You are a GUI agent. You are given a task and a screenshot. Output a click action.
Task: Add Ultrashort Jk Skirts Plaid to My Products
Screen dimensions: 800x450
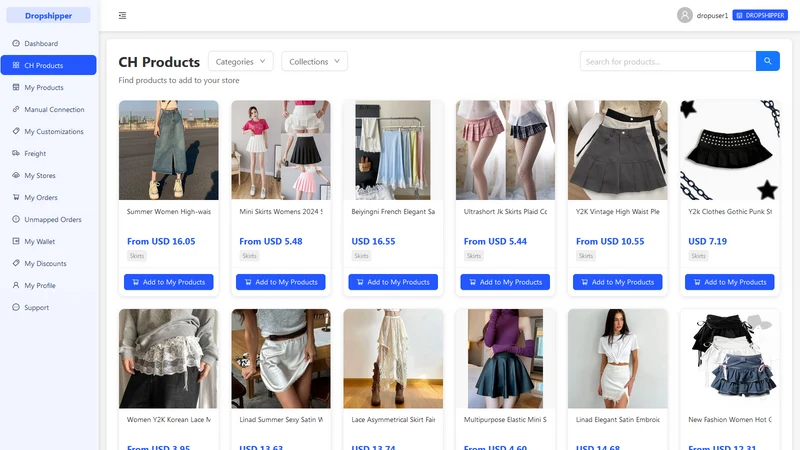tap(505, 282)
